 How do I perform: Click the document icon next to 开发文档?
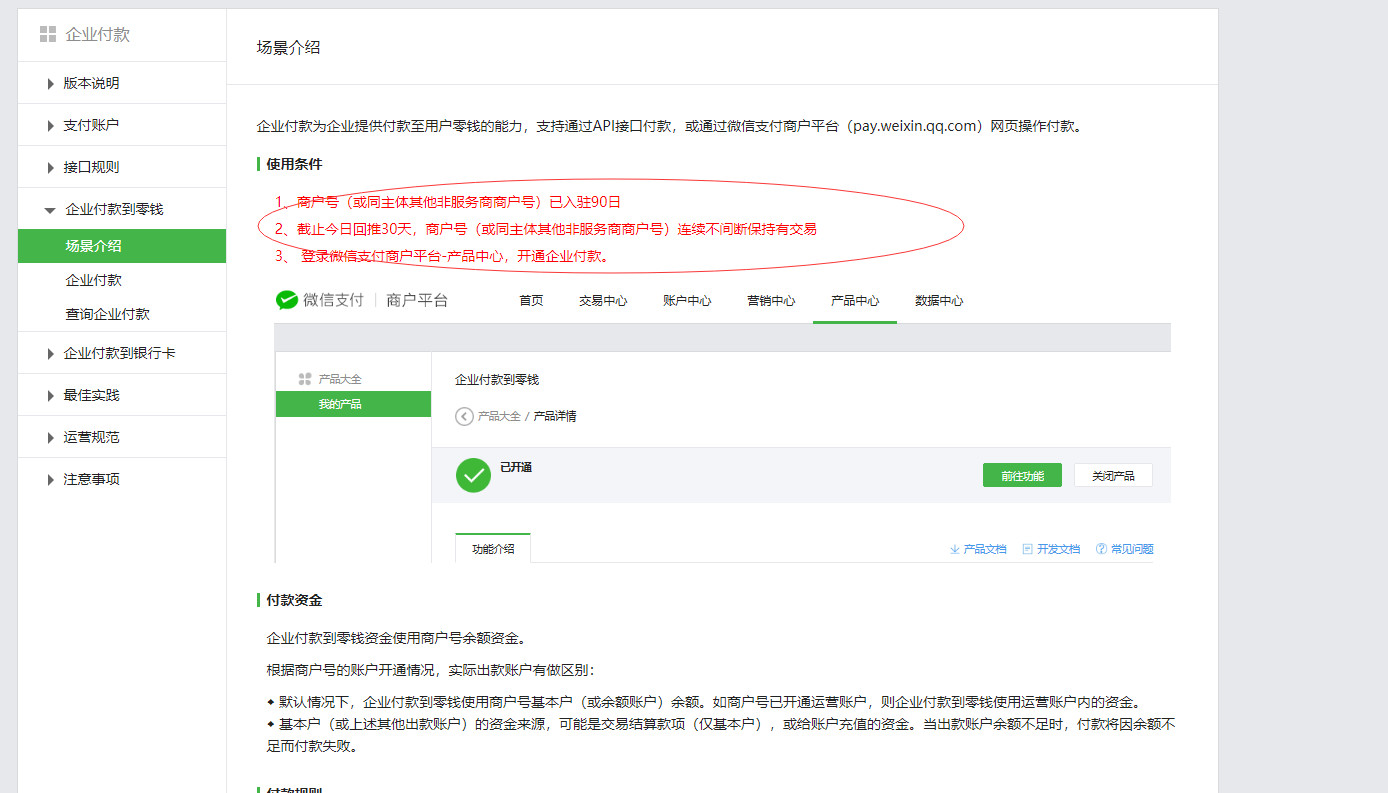(x=1028, y=549)
